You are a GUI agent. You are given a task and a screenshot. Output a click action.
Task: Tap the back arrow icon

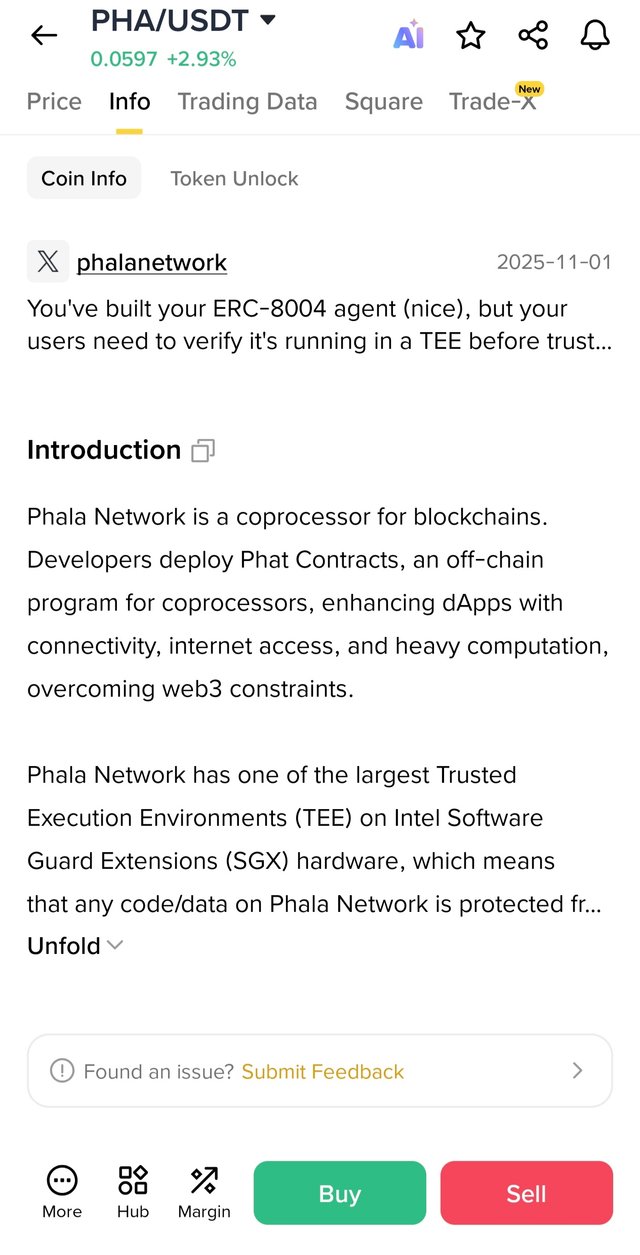(x=44, y=36)
